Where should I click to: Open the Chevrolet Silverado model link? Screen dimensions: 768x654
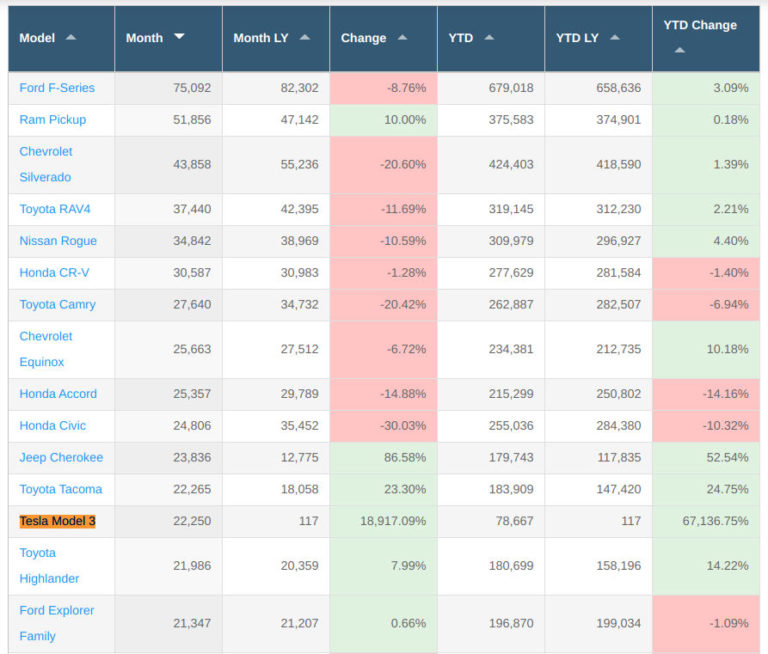[x=46, y=164]
